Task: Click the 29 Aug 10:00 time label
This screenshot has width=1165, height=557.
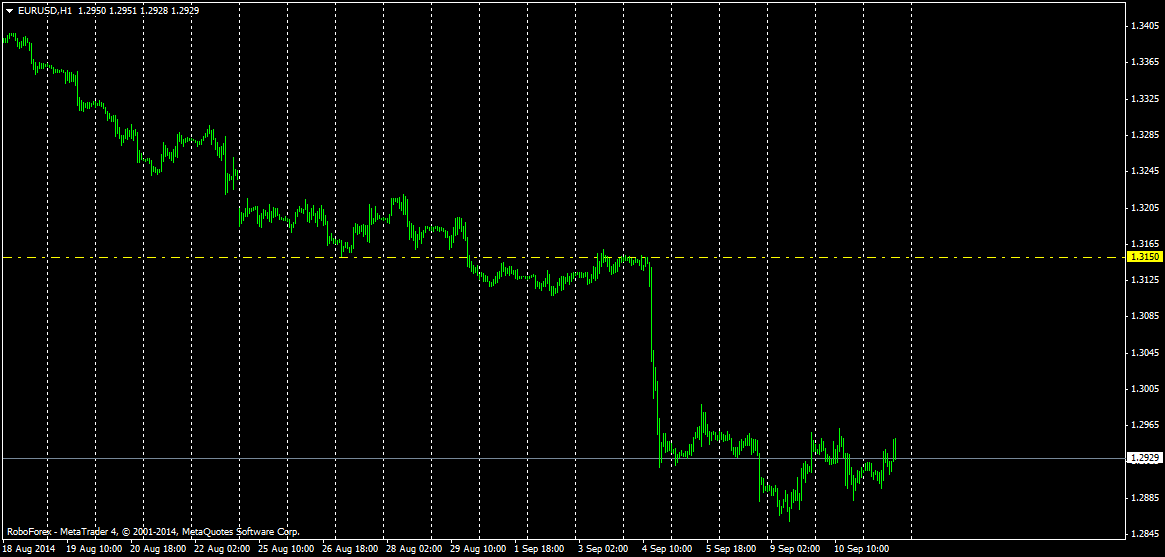Action: click(478, 550)
